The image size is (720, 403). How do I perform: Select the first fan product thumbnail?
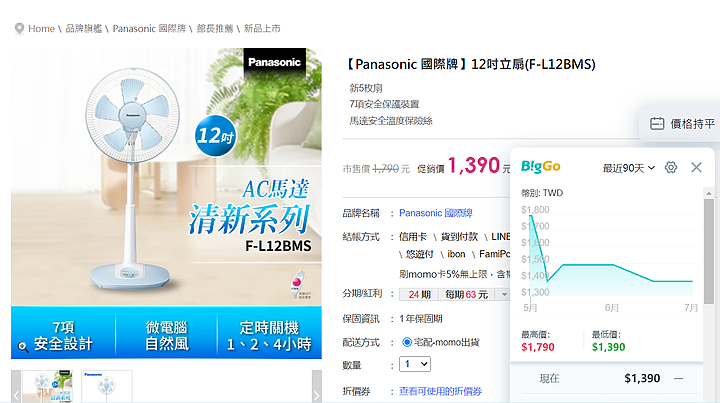pos(47,386)
